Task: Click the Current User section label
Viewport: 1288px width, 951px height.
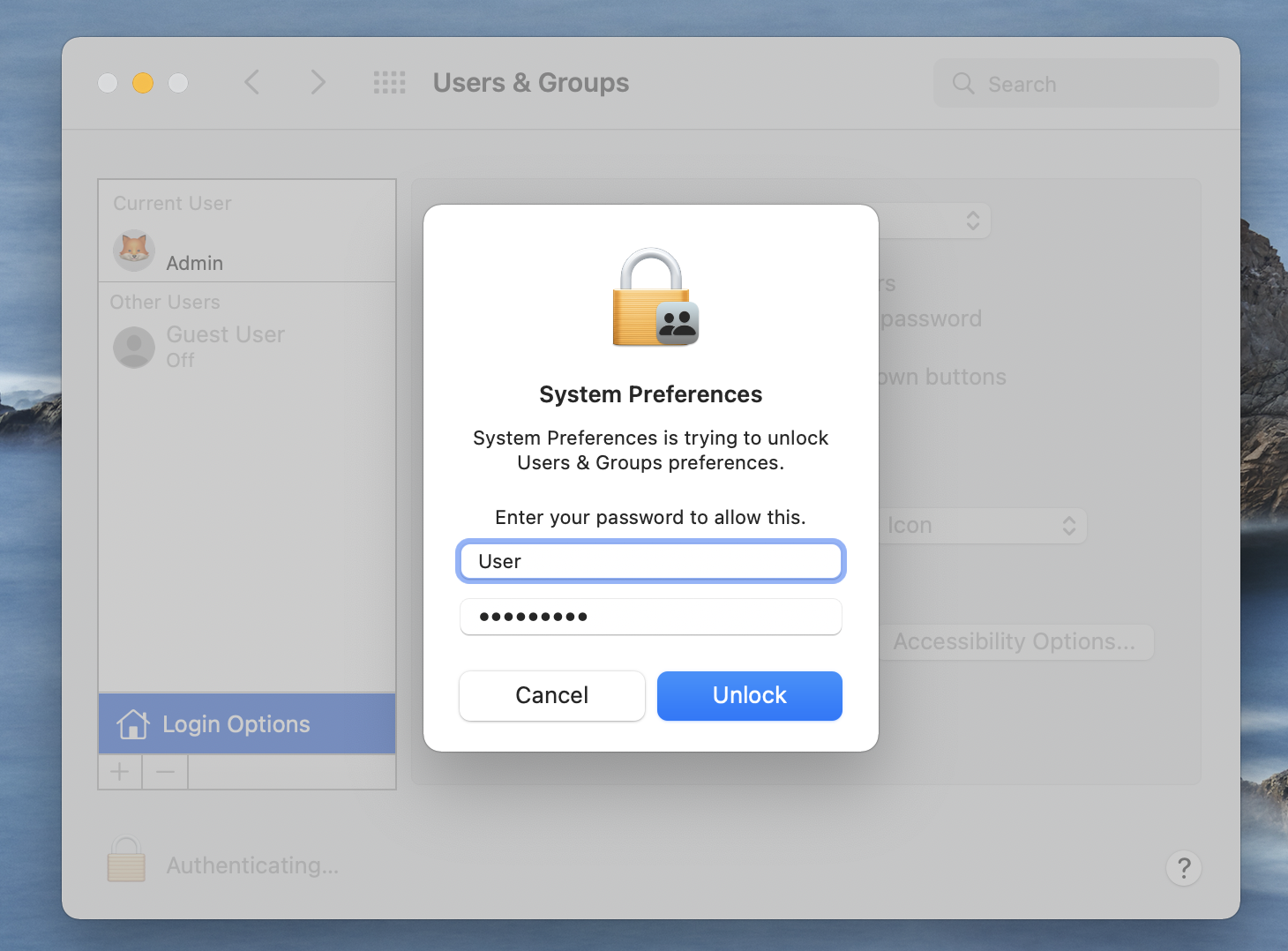Action: point(172,203)
